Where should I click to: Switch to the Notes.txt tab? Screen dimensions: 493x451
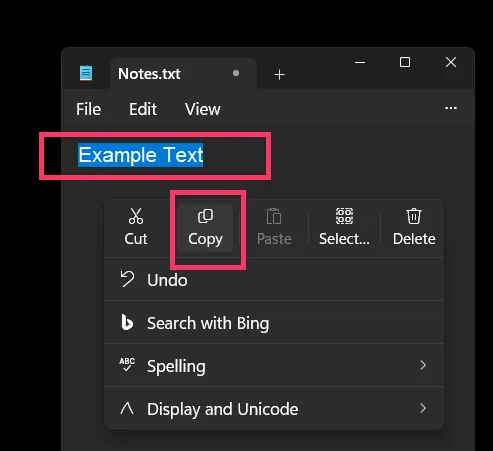(183, 74)
